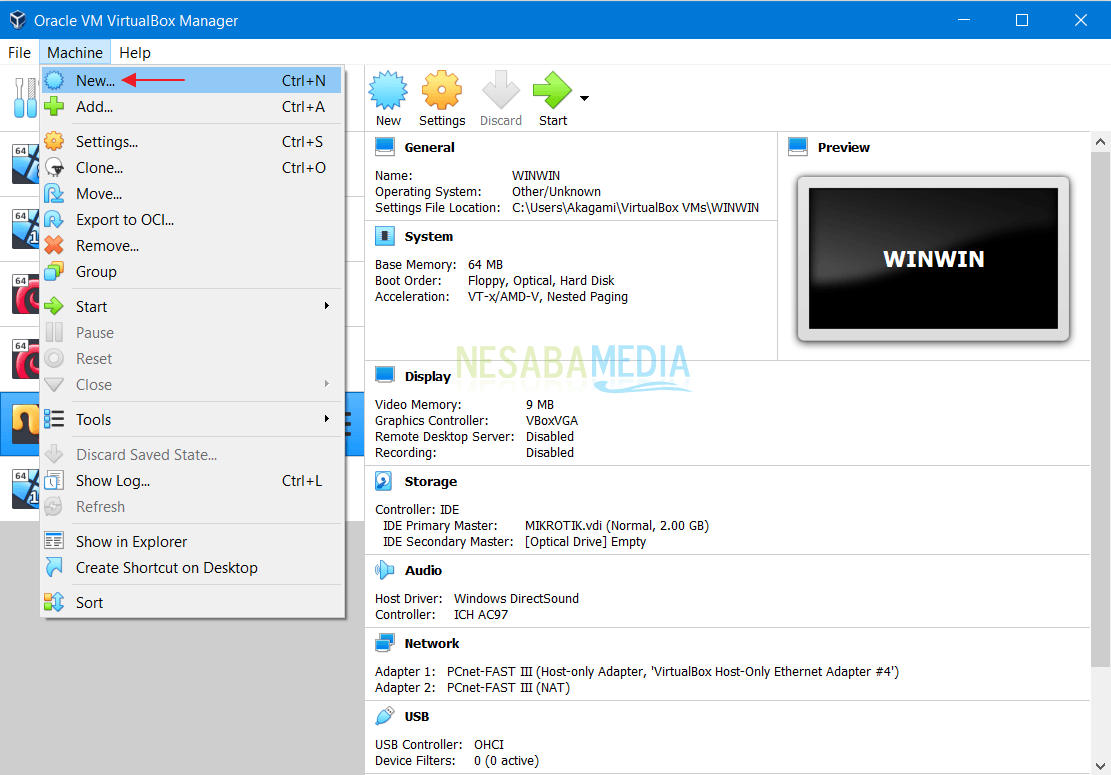Click the settings file path text
Viewport: 1111px width, 775px height.
point(636,208)
